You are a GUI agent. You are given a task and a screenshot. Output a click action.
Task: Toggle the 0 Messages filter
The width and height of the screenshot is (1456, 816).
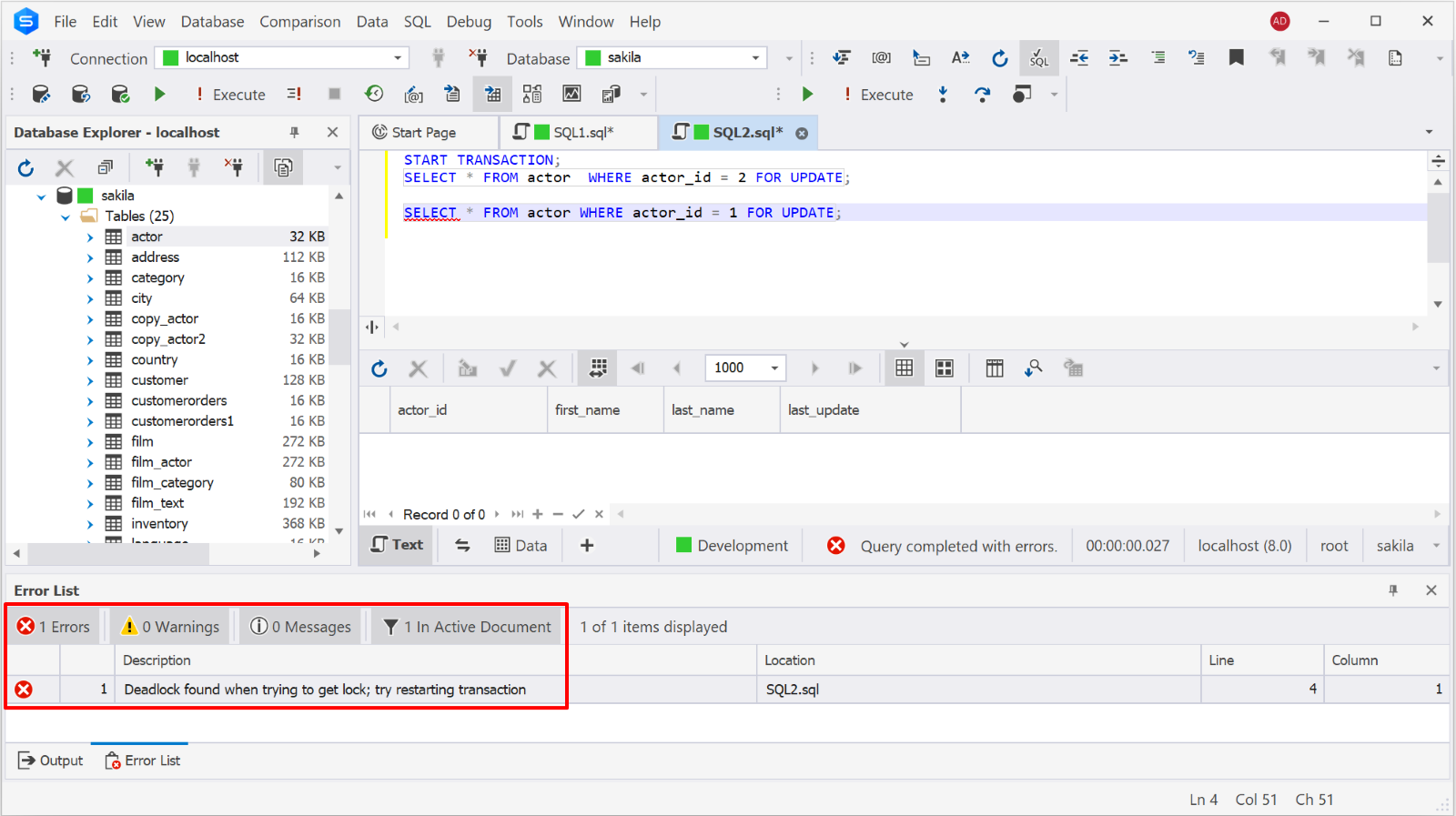300,627
